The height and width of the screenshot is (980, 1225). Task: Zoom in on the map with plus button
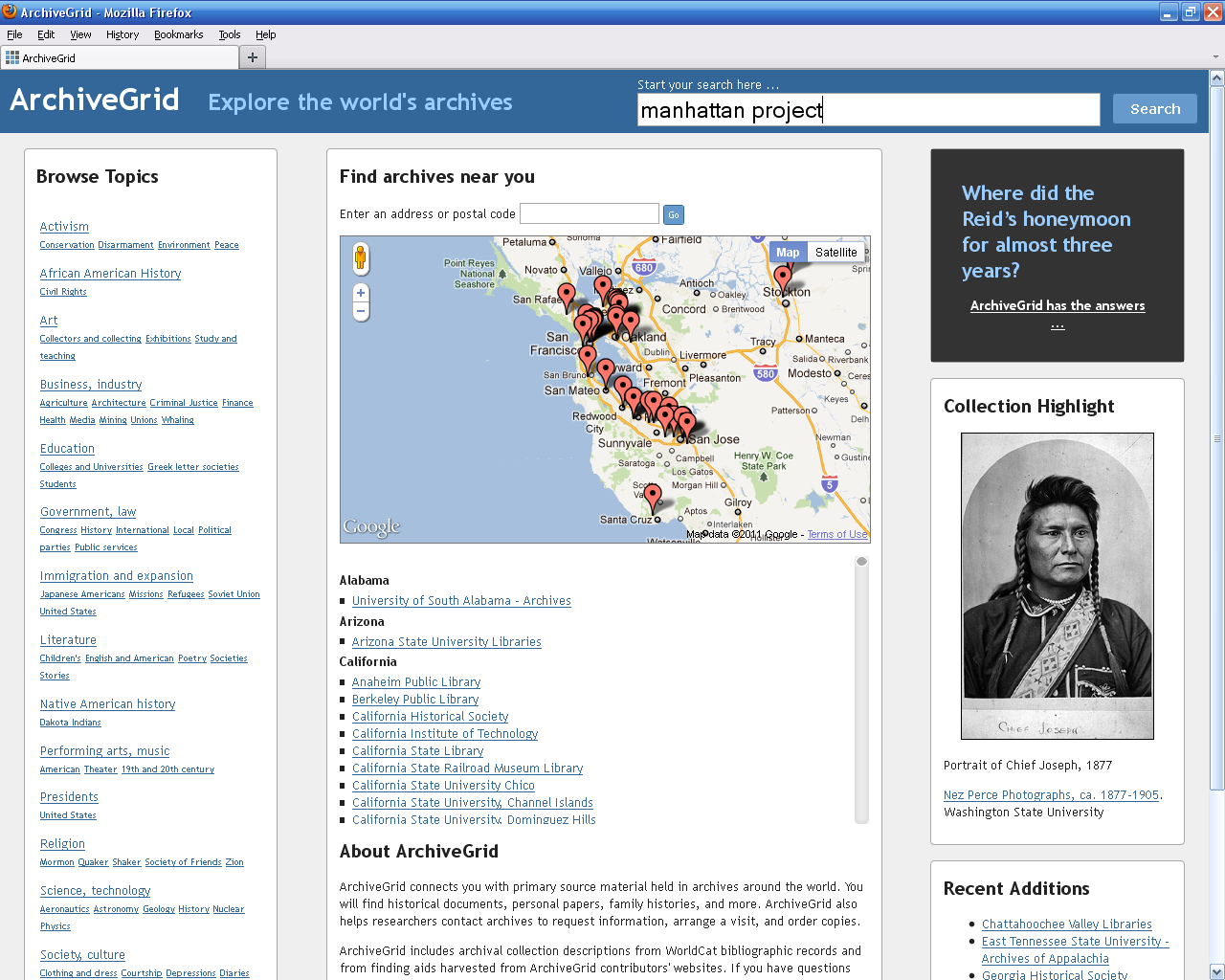361,293
